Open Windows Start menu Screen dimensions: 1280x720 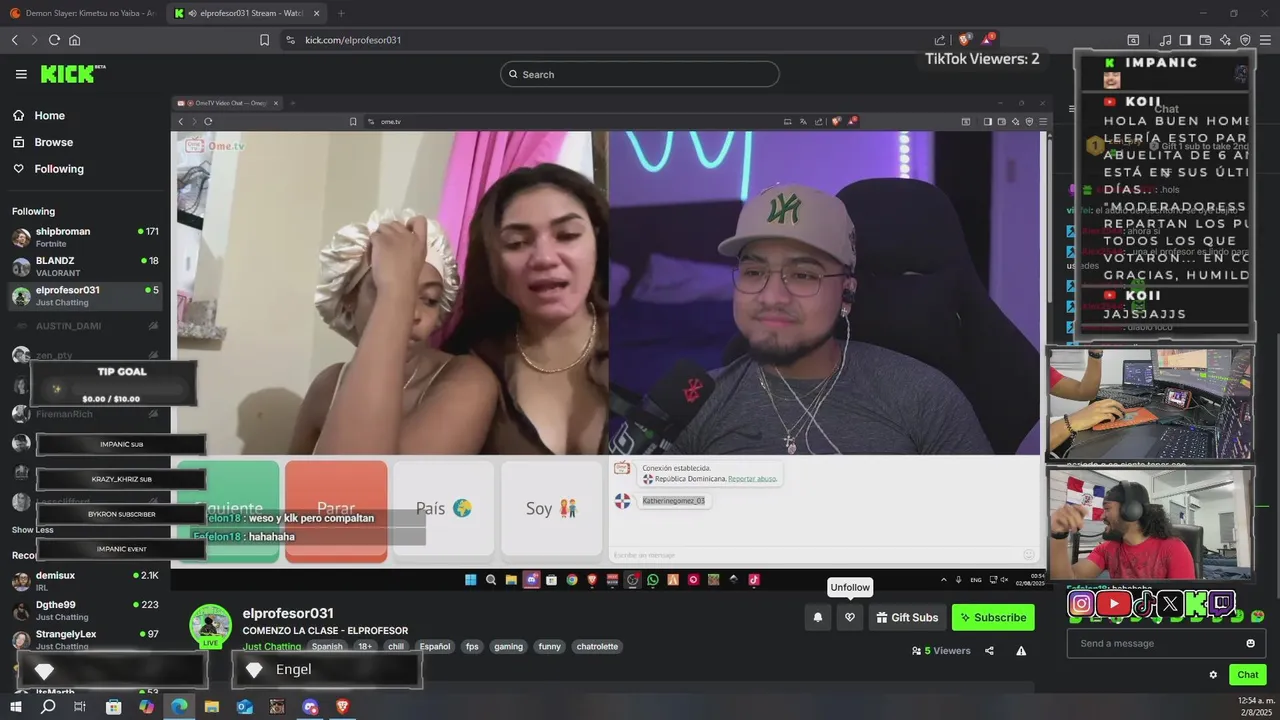click(16, 706)
